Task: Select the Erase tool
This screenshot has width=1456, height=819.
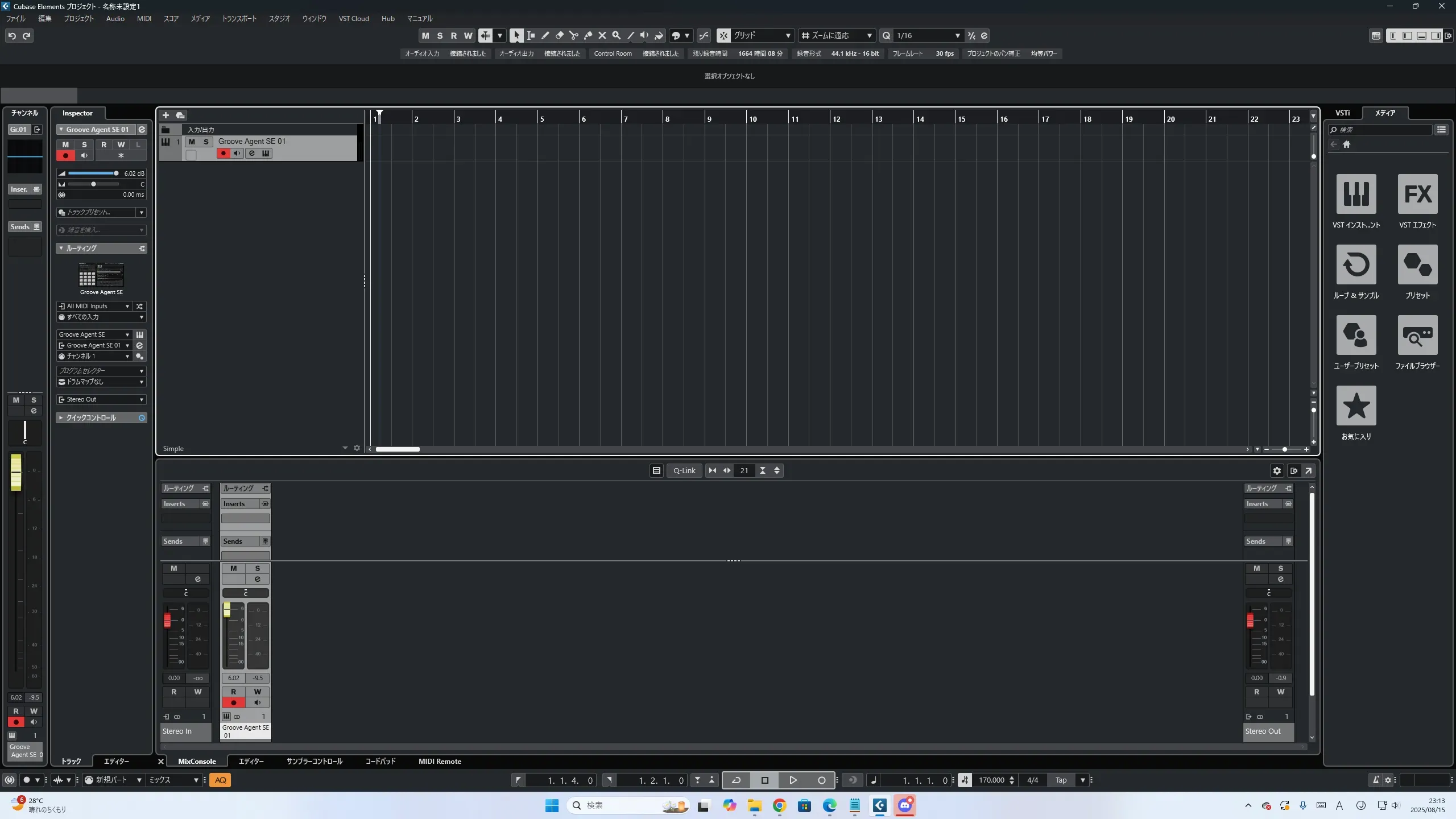Action: 559,35
